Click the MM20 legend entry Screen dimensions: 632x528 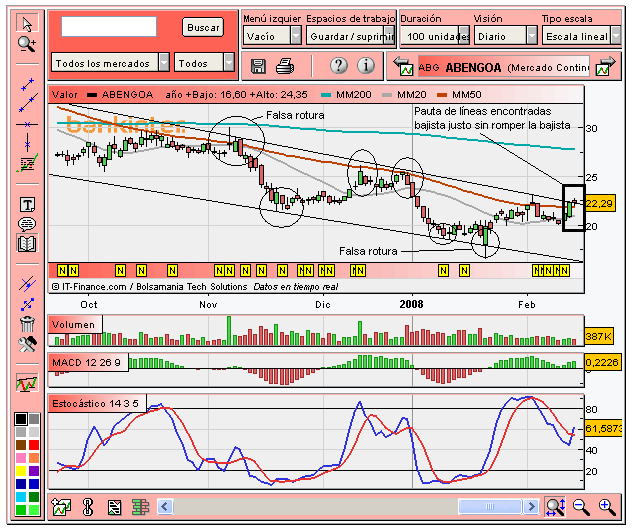click(x=404, y=95)
